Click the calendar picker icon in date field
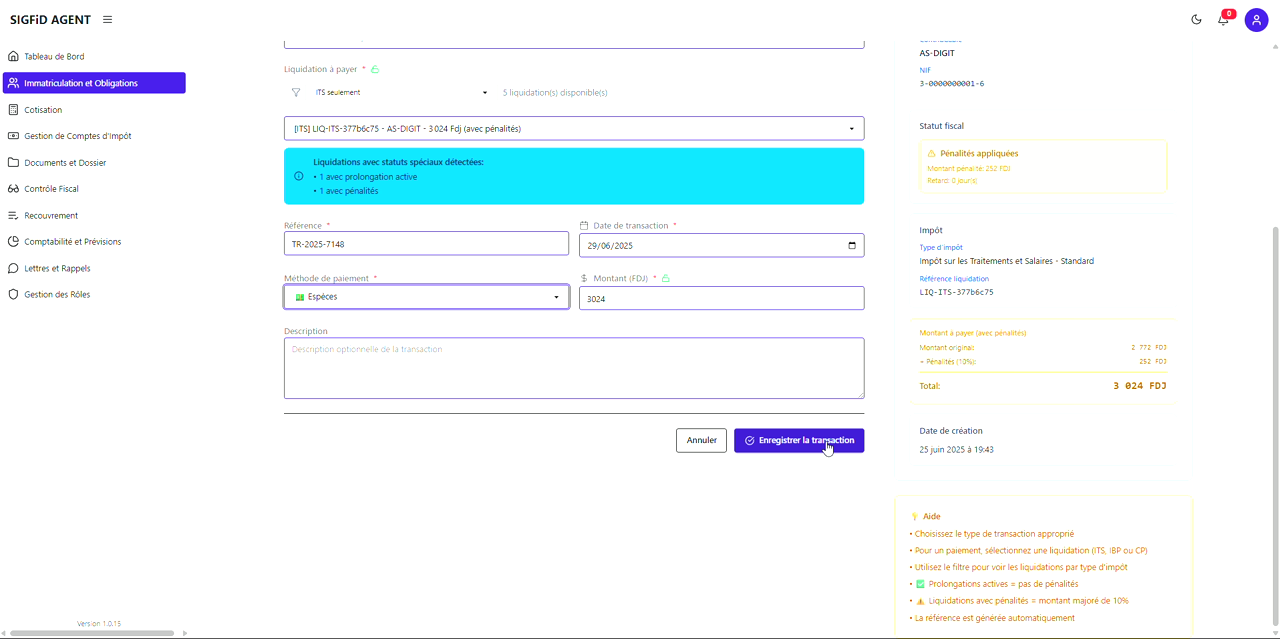 pos(852,245)
